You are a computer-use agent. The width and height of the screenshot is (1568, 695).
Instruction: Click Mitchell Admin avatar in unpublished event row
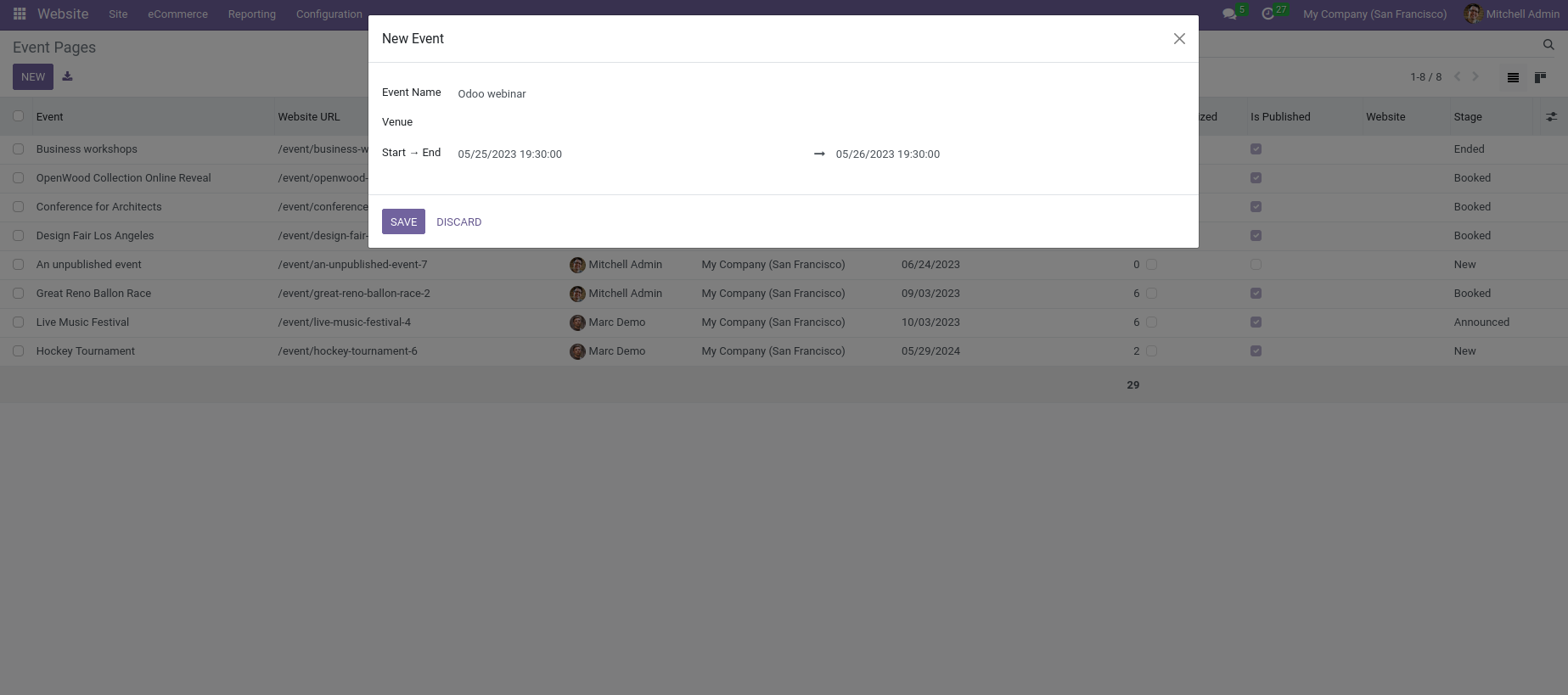pos(577,265)
